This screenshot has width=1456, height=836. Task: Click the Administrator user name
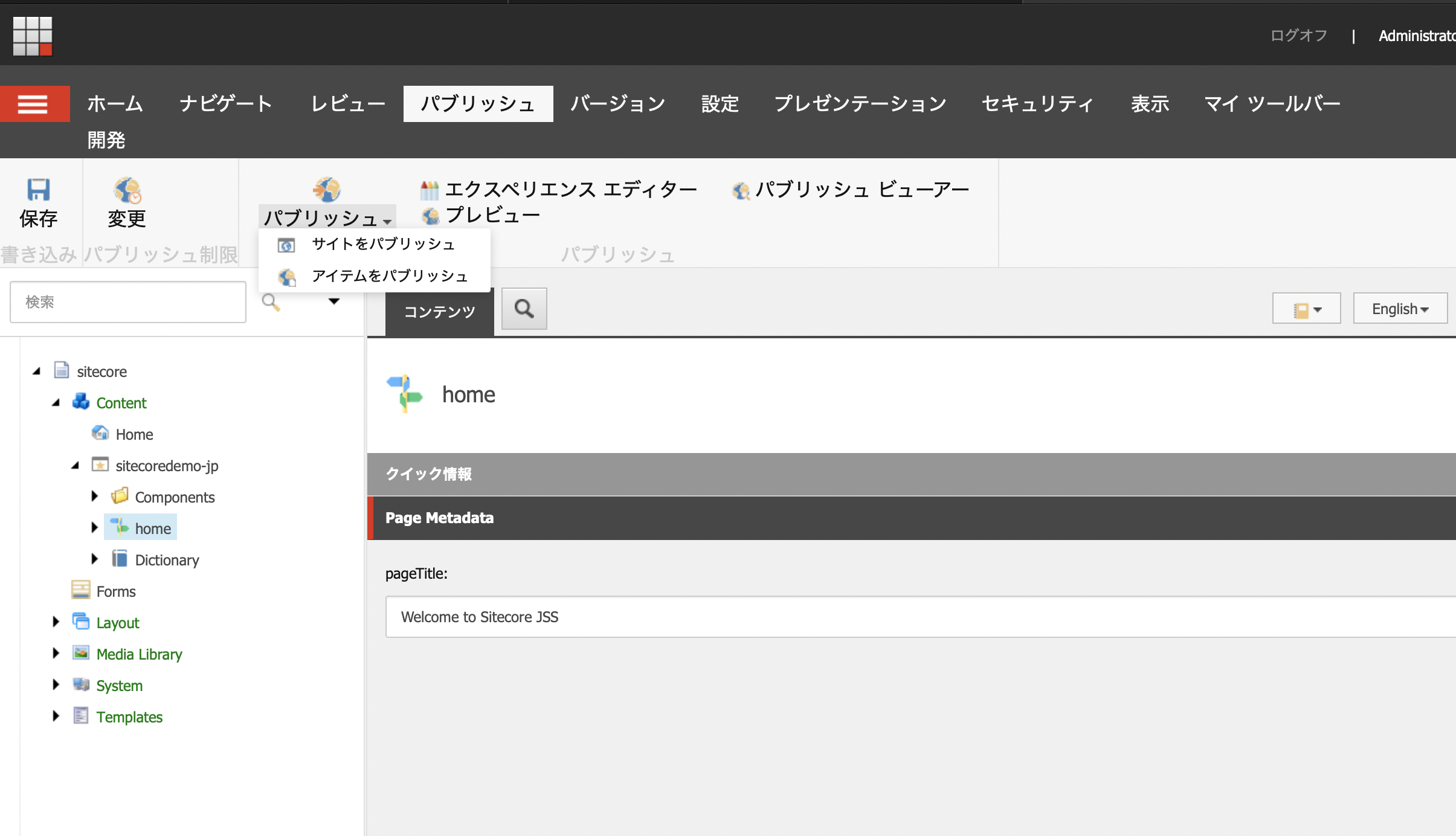click(1417, 36)
